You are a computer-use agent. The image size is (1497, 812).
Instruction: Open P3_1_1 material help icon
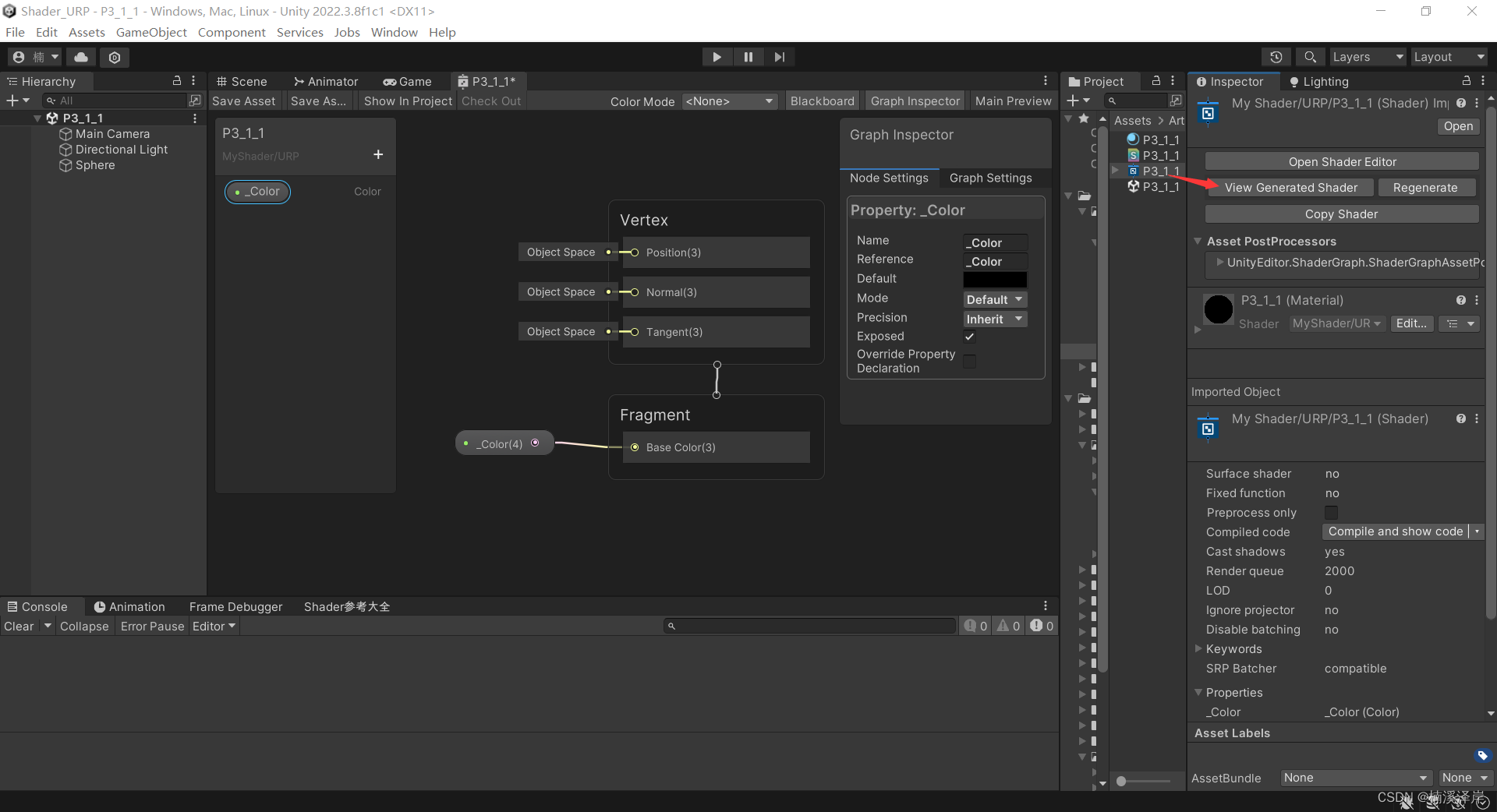[1461, 300]
